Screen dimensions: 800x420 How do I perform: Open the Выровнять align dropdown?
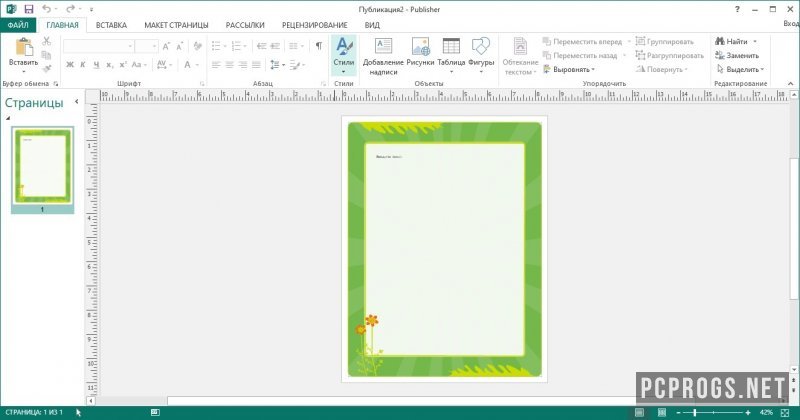(x=569, y=69)
